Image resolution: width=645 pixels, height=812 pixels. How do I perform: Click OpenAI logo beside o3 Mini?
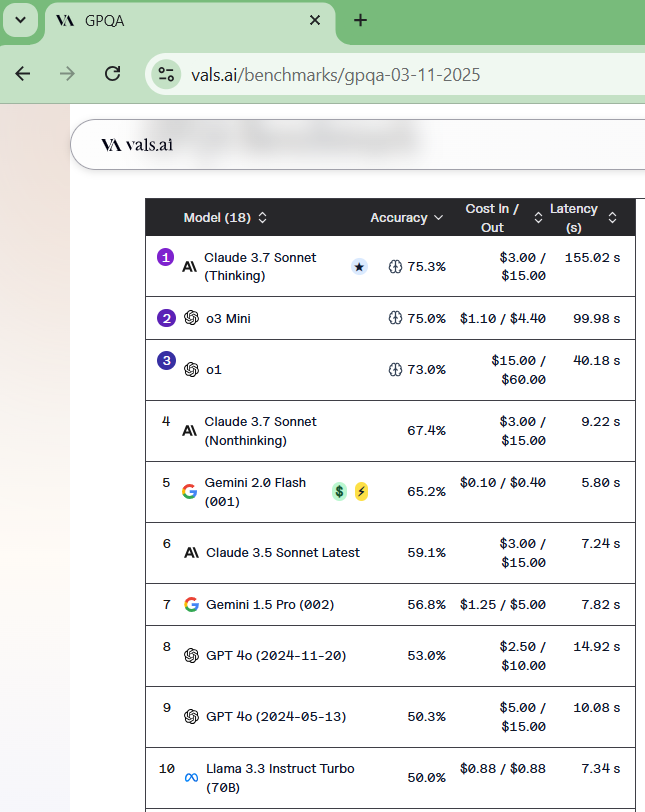[x=192, y=318]
